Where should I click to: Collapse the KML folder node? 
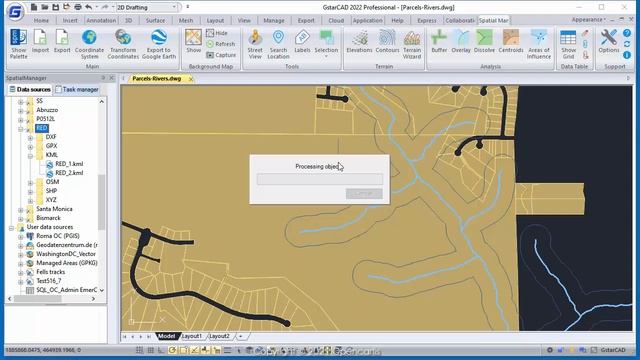point(30,156)
